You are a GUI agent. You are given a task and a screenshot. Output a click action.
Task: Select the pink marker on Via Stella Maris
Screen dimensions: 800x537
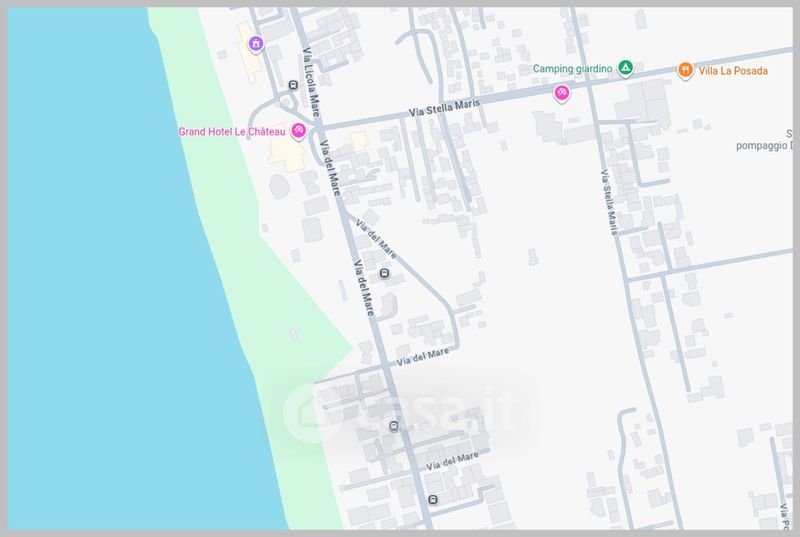coord(562,94)
